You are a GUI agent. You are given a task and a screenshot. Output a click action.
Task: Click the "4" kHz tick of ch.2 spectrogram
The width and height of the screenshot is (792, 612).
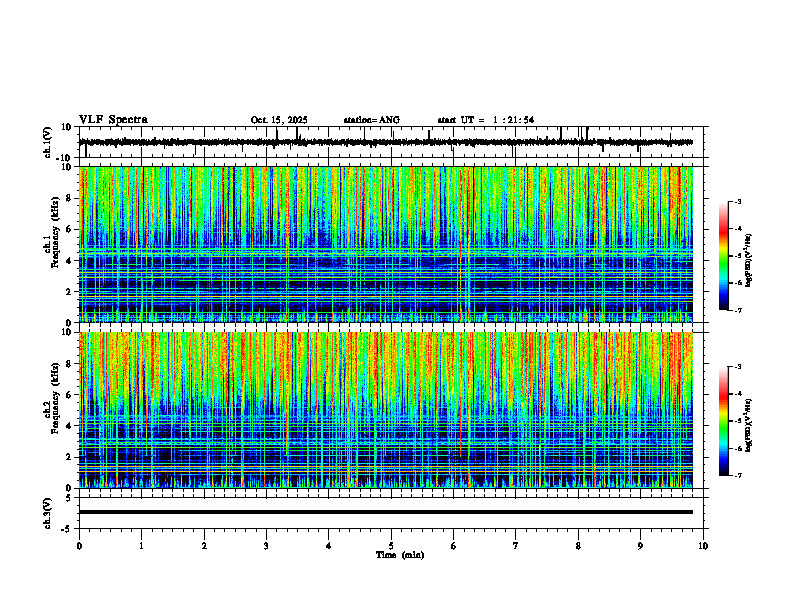[x=69, y=426]
